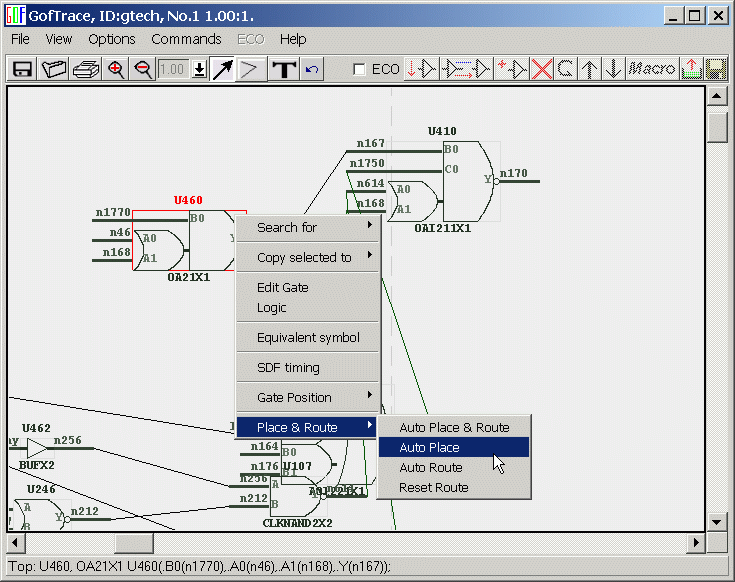Image resolution: width=735 pixels, height=582 pixels.
Task: Select the Text tool icon
Action: (x=285, y=69)
